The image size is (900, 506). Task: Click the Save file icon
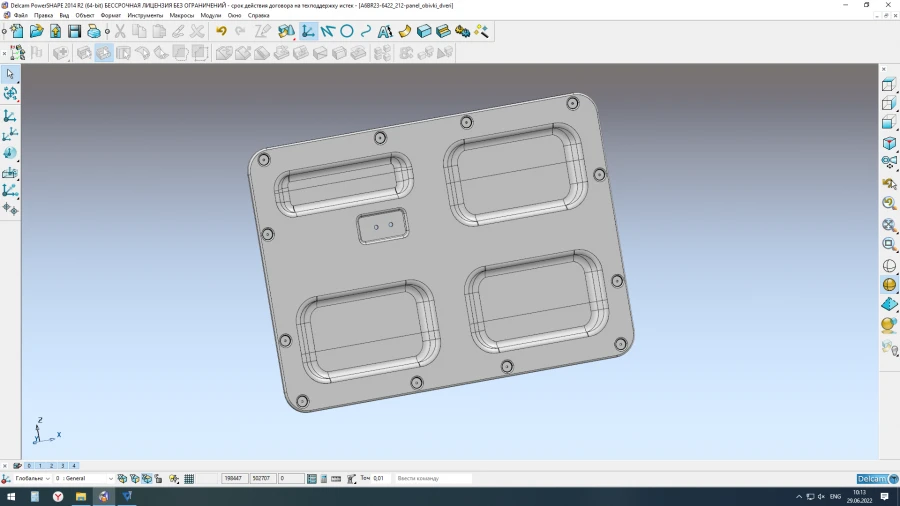point(74,31)
